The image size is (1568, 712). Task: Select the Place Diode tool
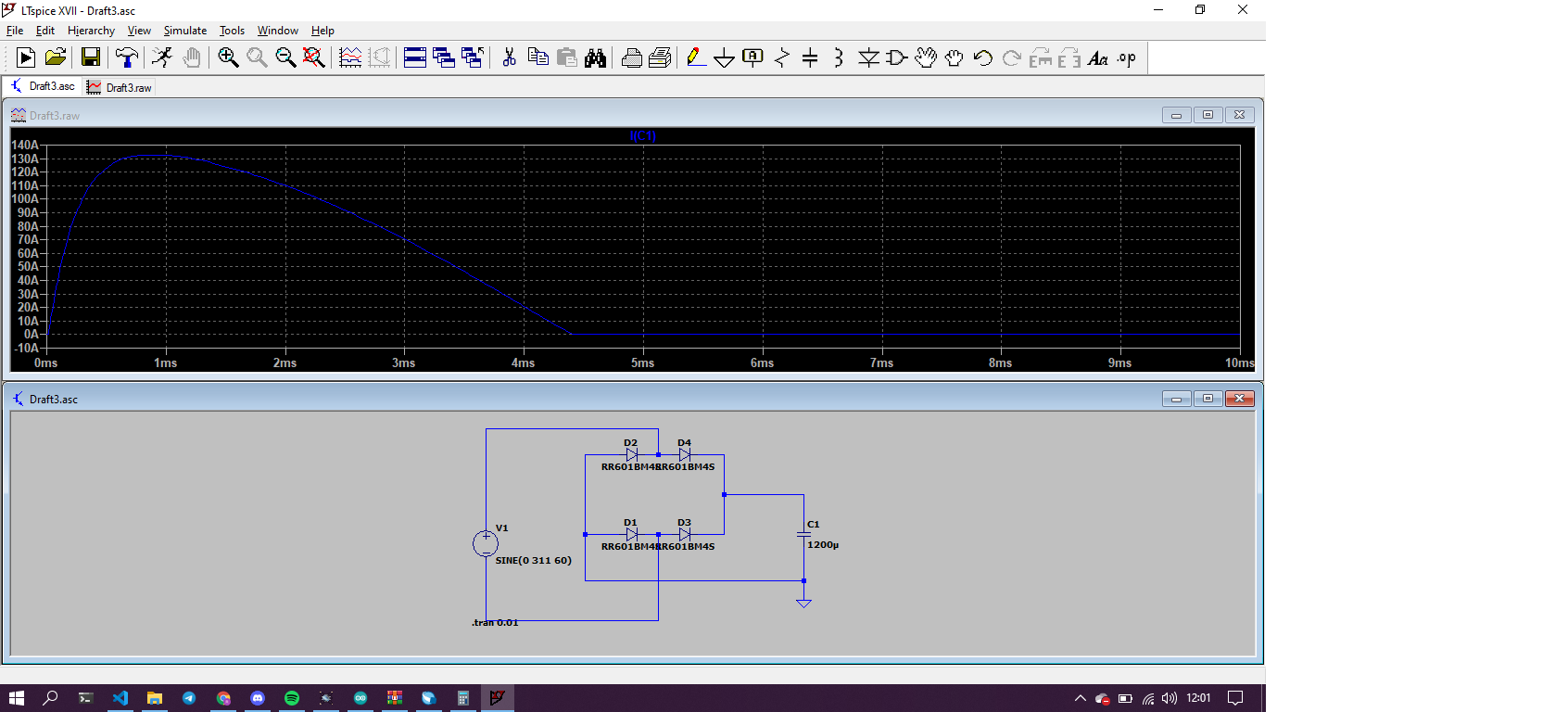click(868, 57)
